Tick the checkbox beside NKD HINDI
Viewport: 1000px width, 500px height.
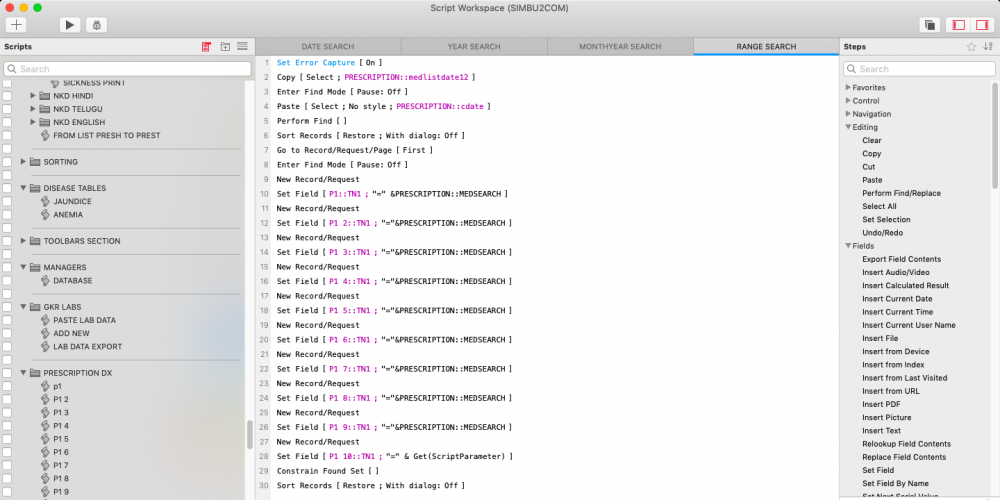coord(7,96)
